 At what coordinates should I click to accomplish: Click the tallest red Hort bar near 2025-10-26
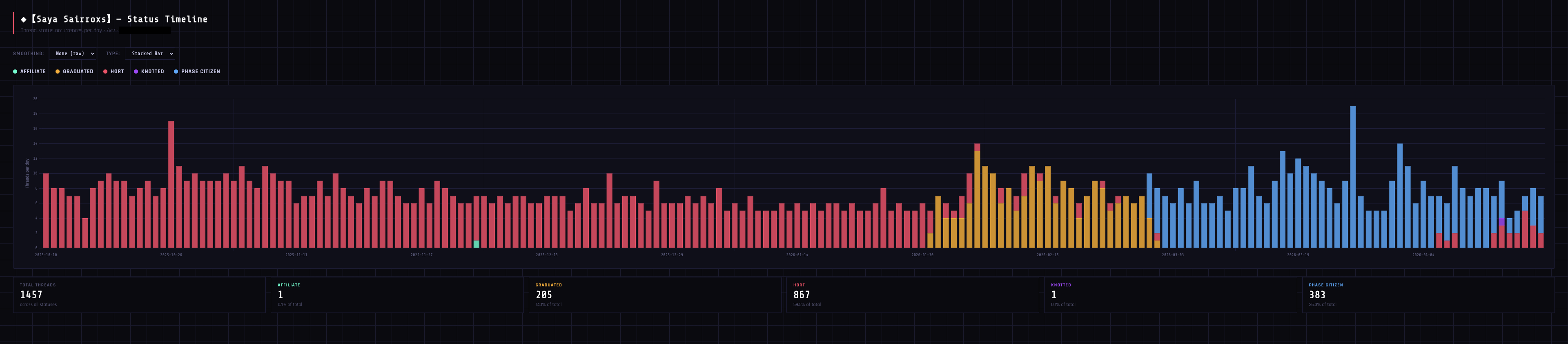coord(171,185)
